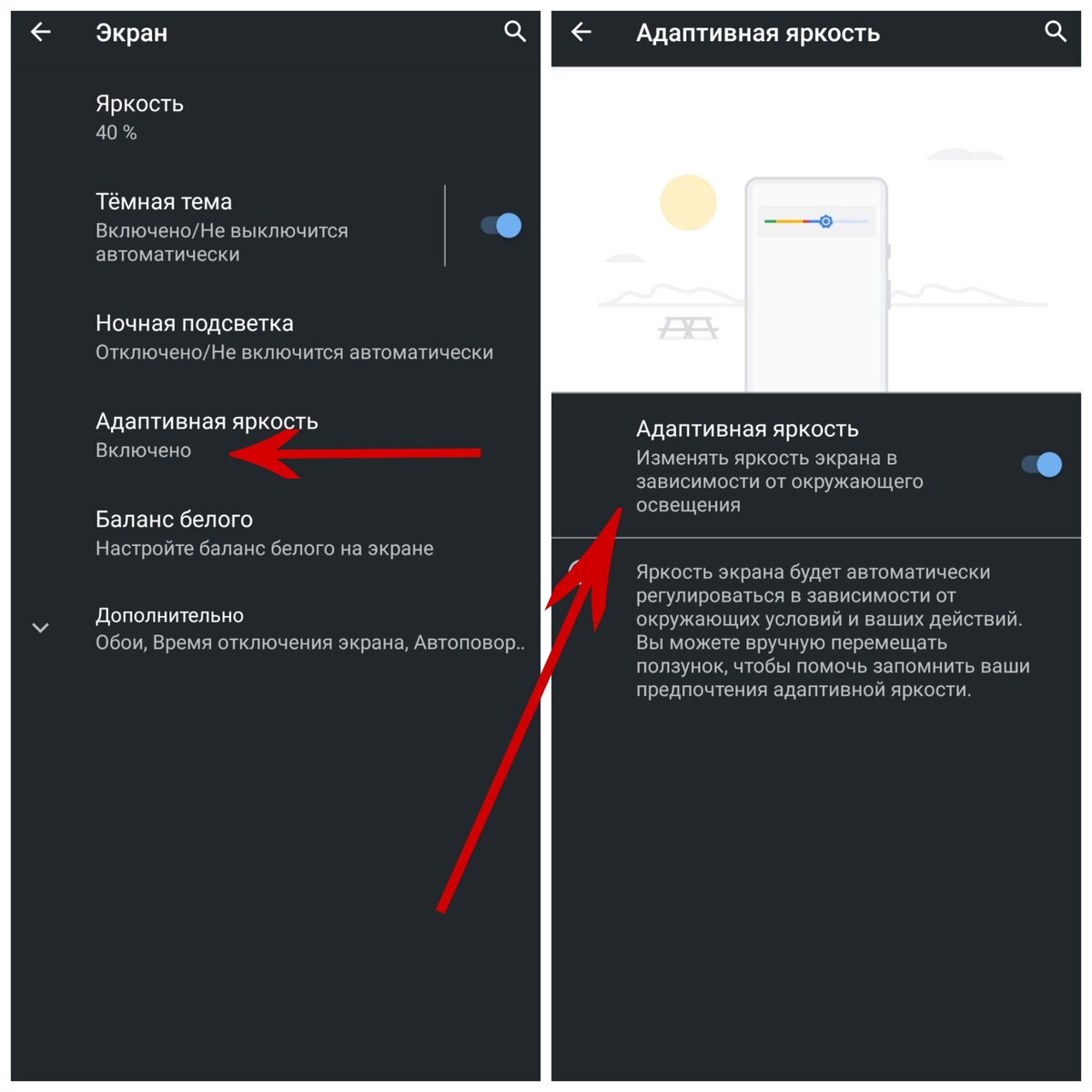This screenshot has height=1092, width=1092.
Task: Click the phone illustration image
Action: click(x=816, y=285)
